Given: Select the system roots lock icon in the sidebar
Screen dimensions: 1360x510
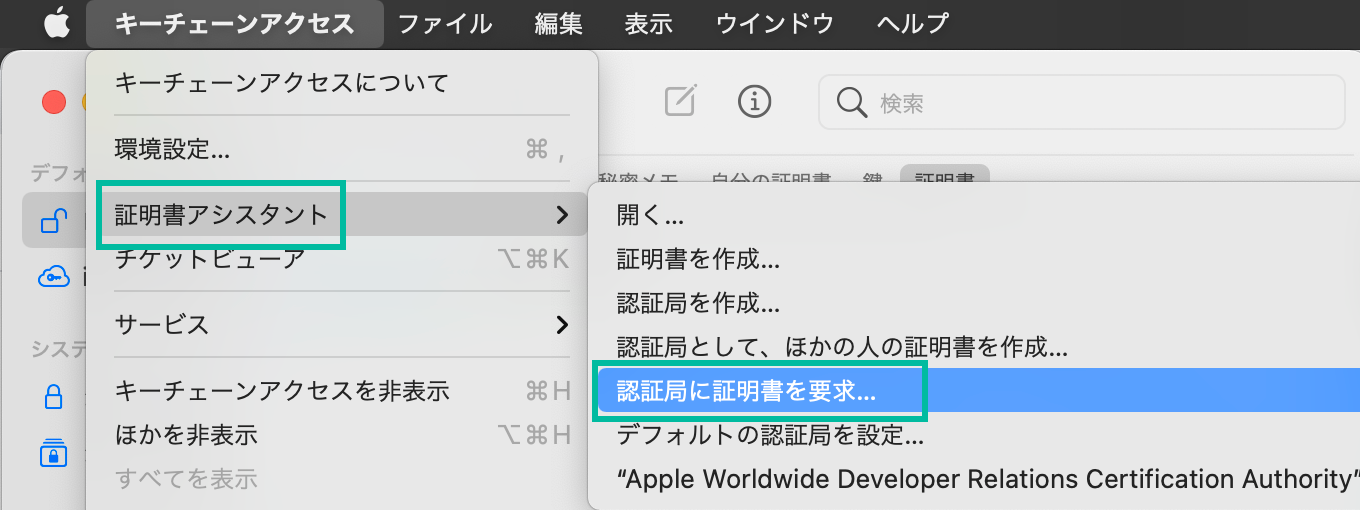Looking at the screenshot, I should [x=54, y=452].
